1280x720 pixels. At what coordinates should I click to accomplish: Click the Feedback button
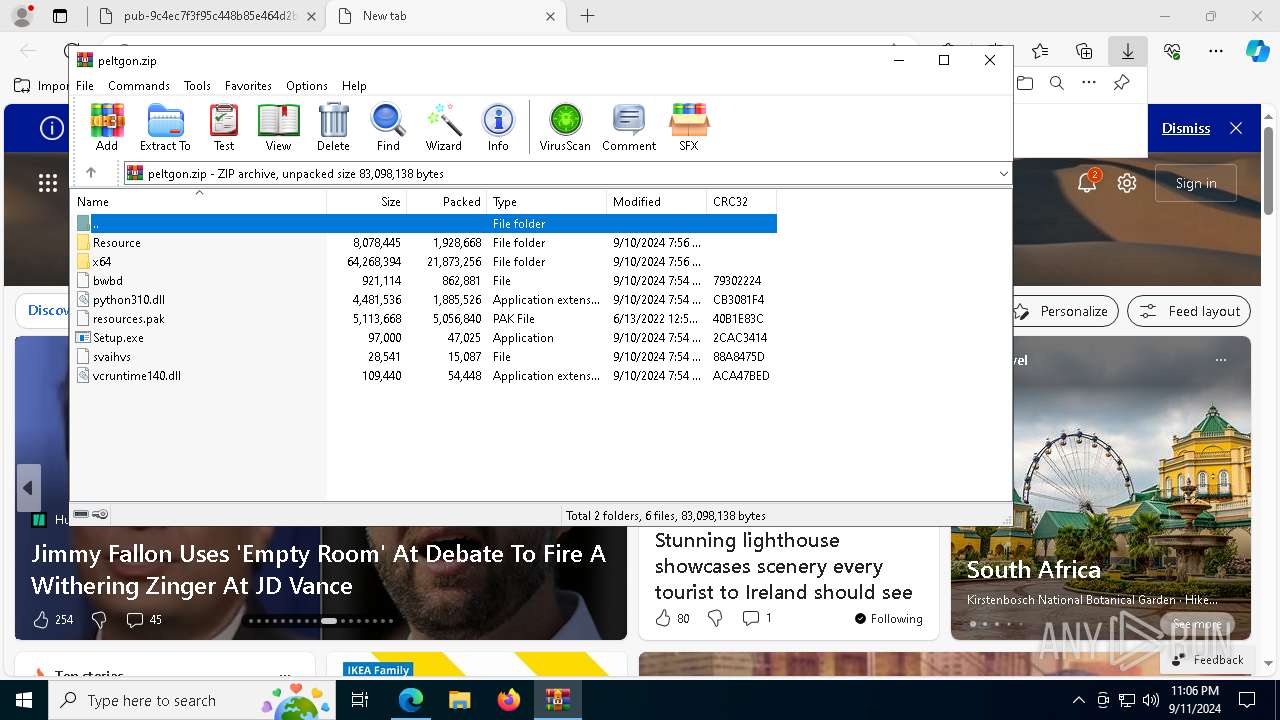click(1208, 660)
